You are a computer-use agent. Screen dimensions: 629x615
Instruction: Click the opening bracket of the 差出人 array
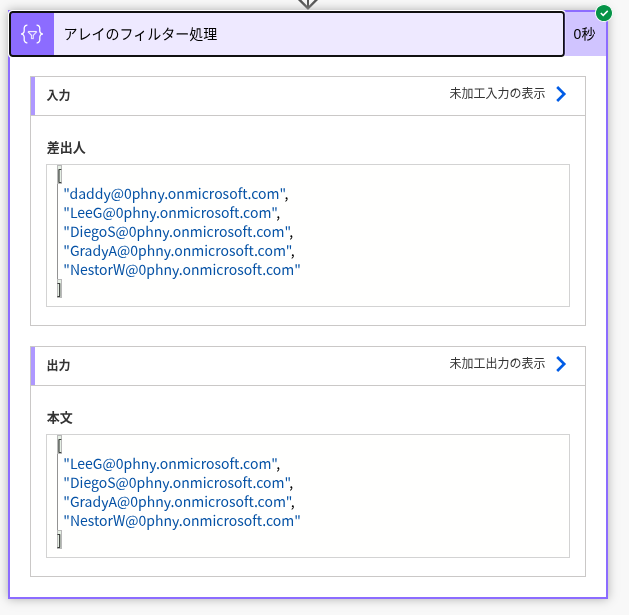[x=59, y=174]
